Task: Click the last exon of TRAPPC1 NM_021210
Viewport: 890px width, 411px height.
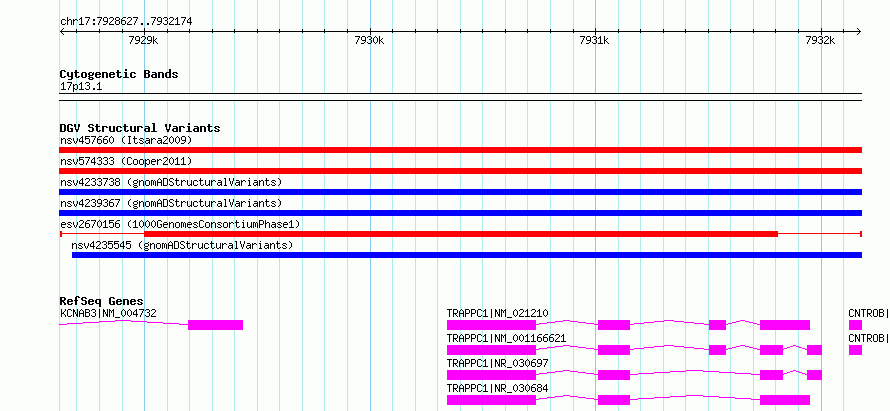Action: click(785, 325)
